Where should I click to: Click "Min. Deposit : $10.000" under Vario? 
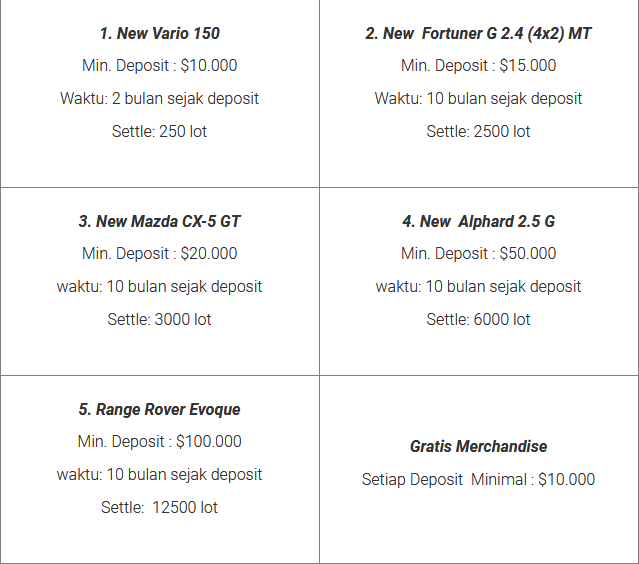click(x=160, y=65)
